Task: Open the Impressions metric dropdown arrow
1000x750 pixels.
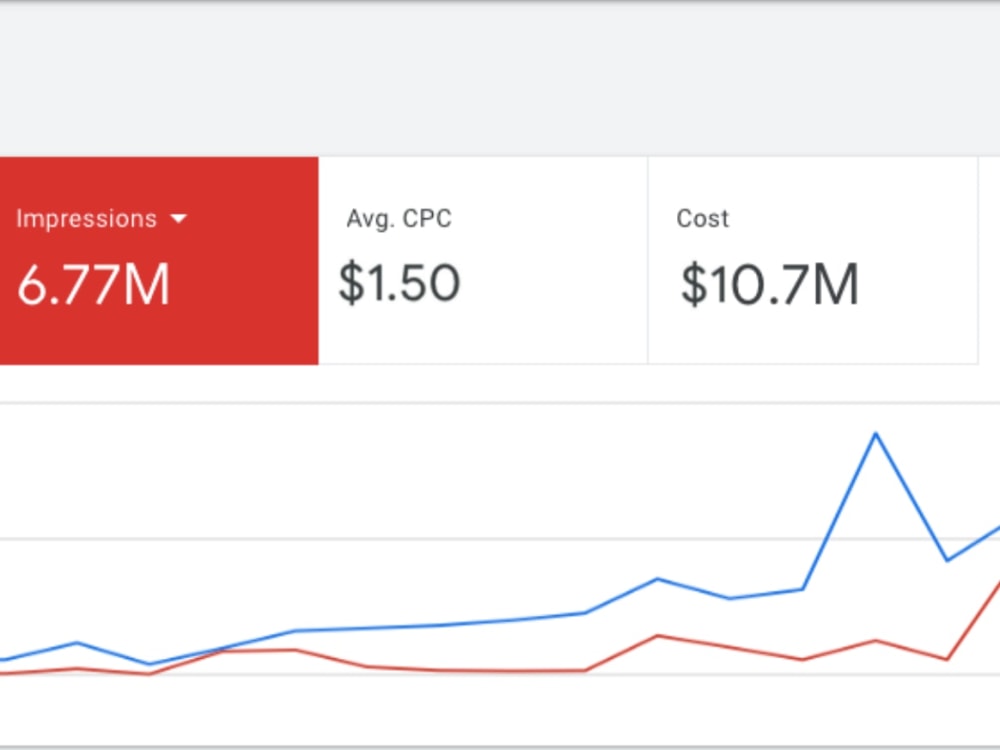Action: [179, 219]
